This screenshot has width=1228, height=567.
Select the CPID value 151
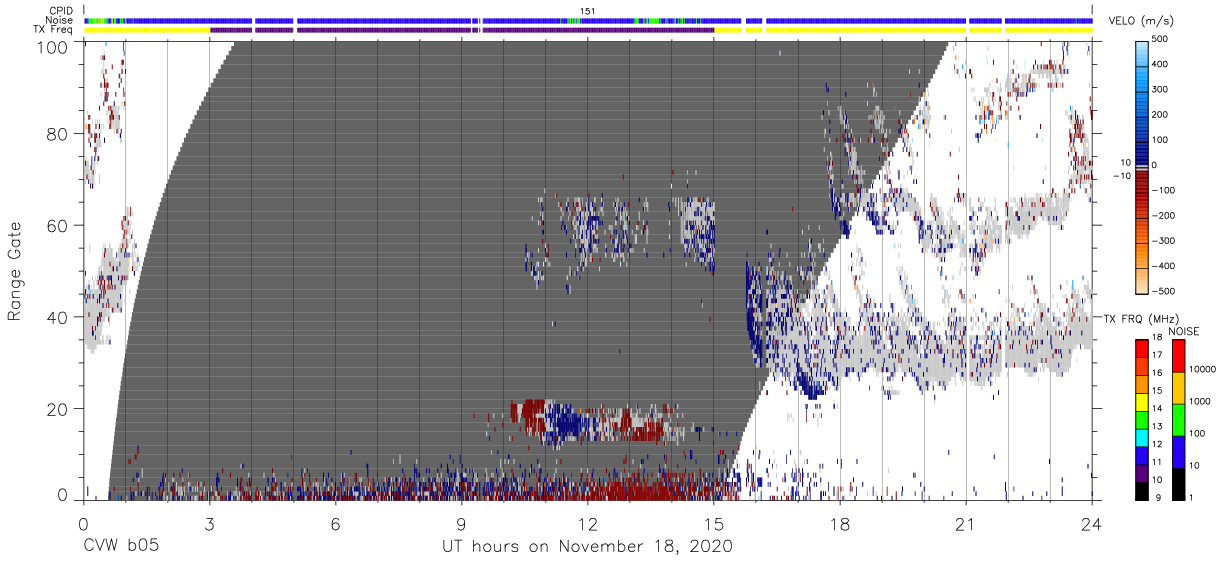587,11
